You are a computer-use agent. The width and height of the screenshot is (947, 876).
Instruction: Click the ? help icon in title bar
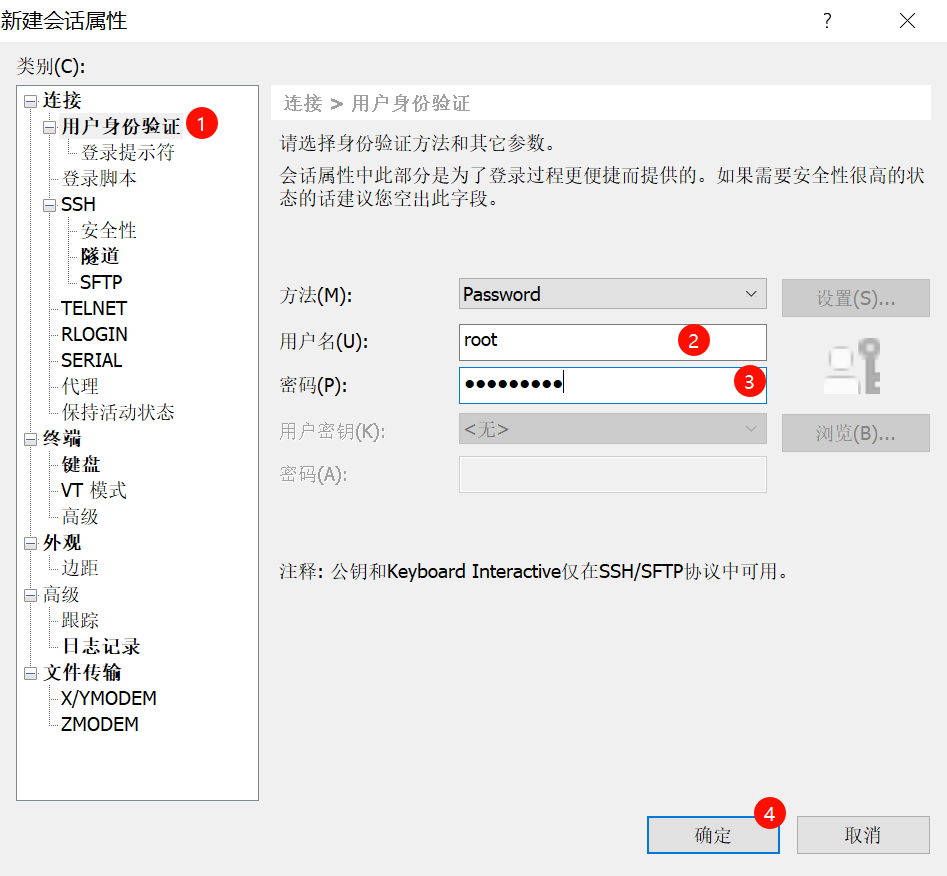pos(827,21)
